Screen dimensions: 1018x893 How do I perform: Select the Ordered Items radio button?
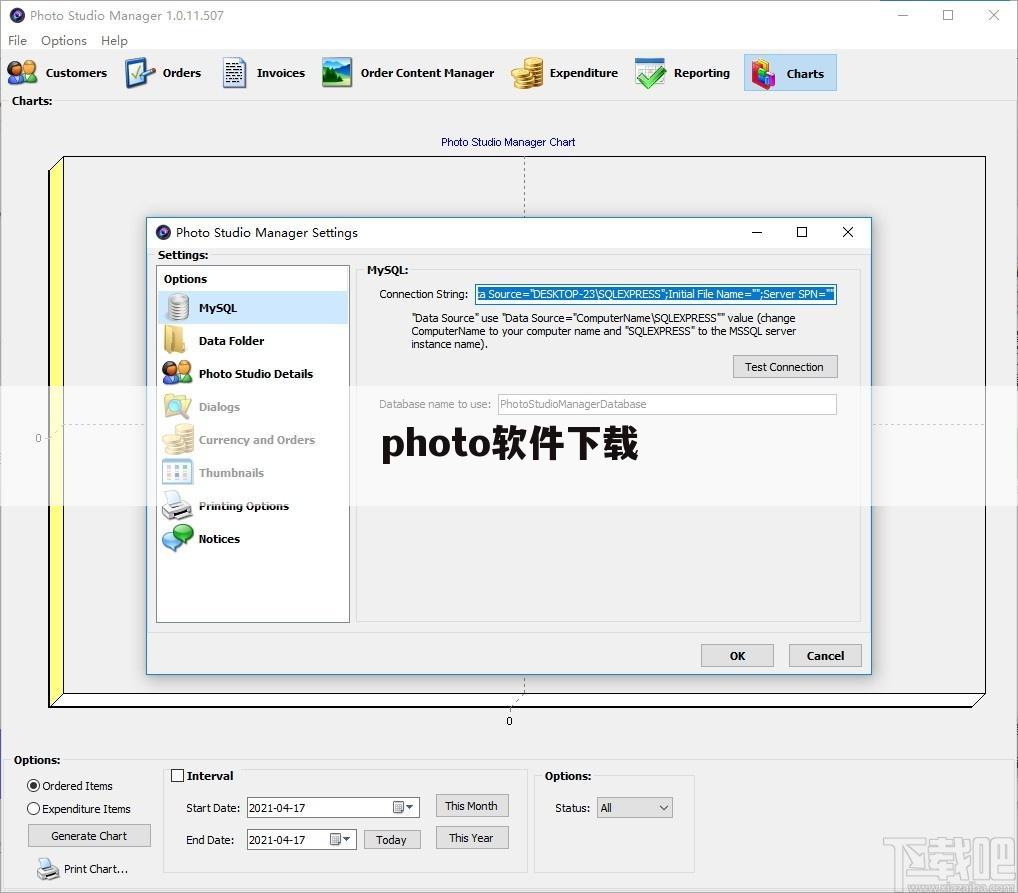pos(33,786)
